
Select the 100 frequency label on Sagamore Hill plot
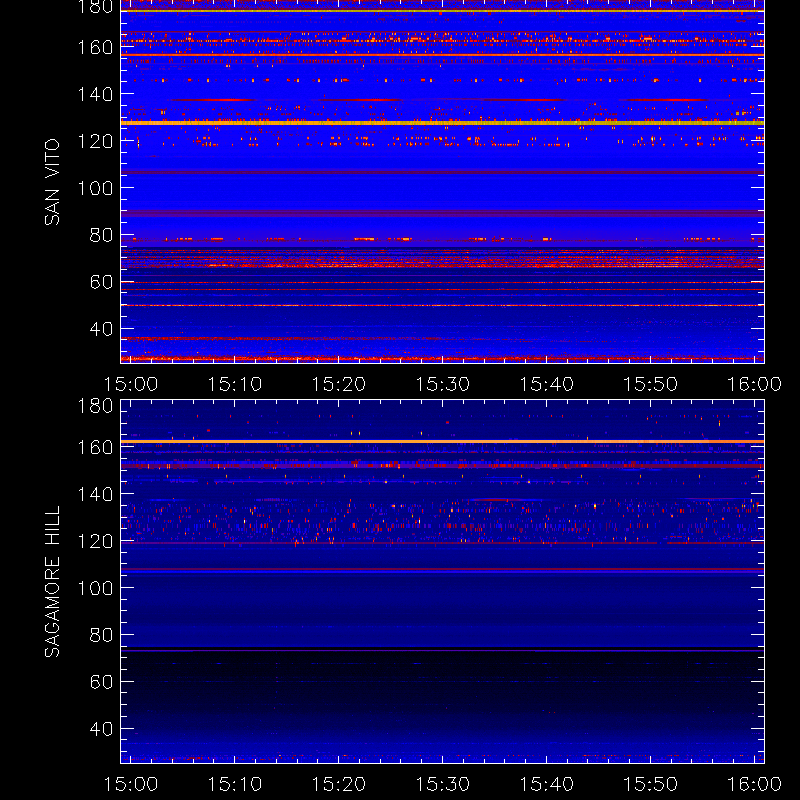(x=95, y=588)
